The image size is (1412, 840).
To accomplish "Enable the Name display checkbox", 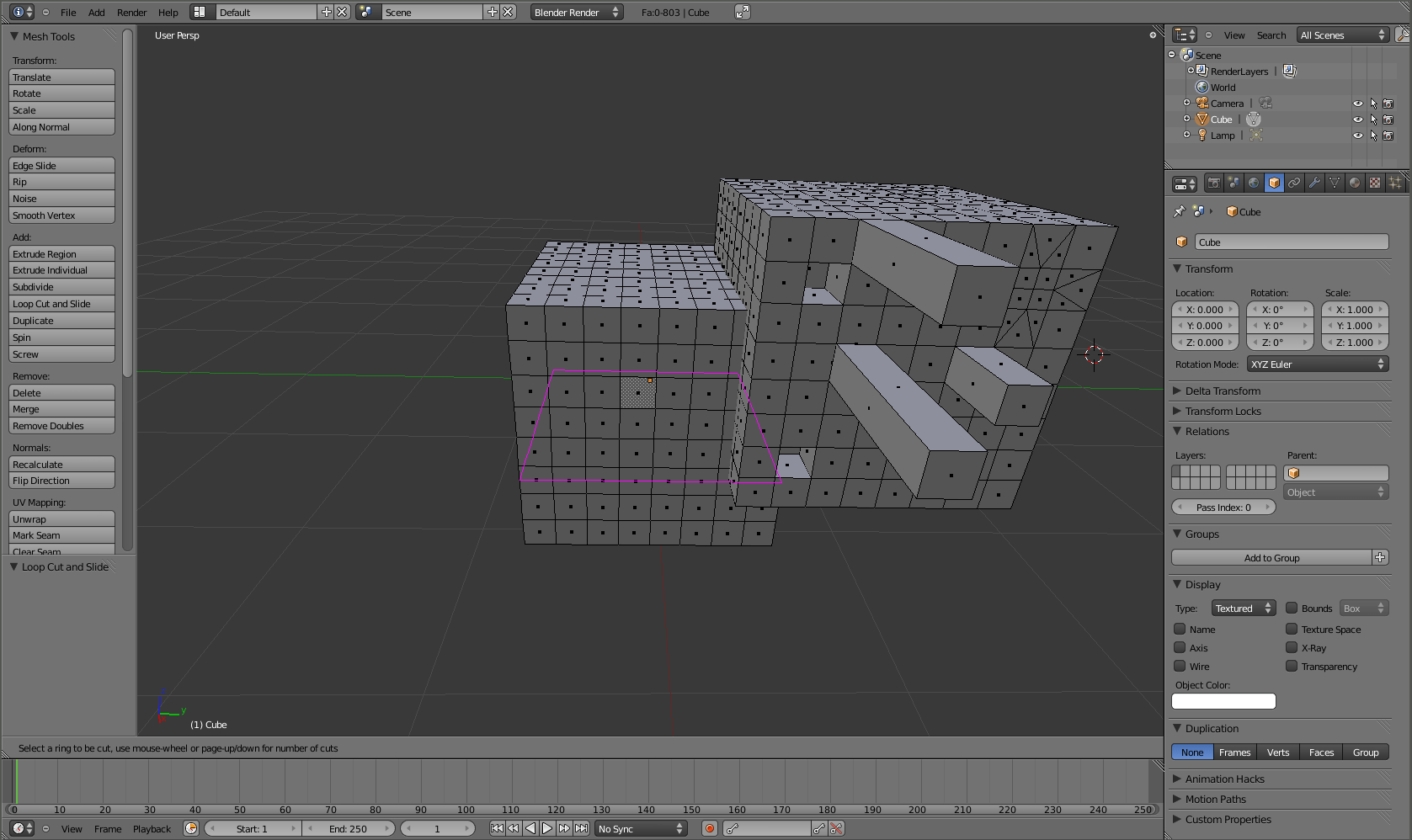I will [1180, 629].
